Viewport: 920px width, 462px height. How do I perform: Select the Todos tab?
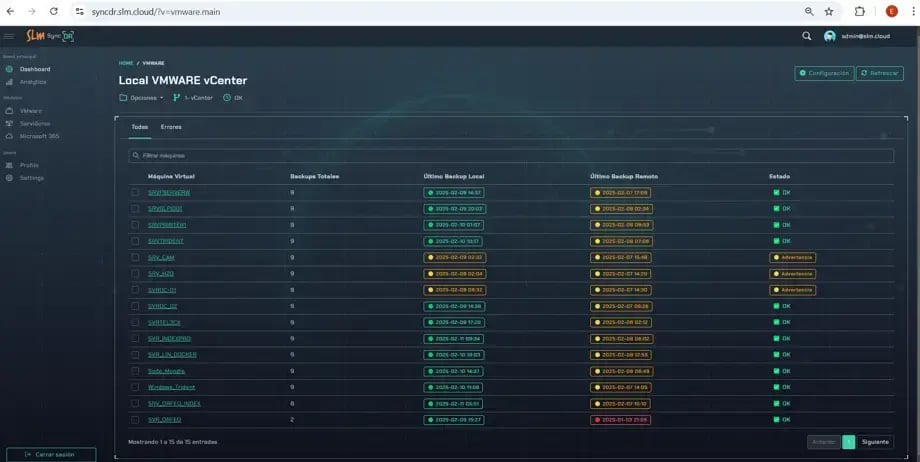coord(140,127)
